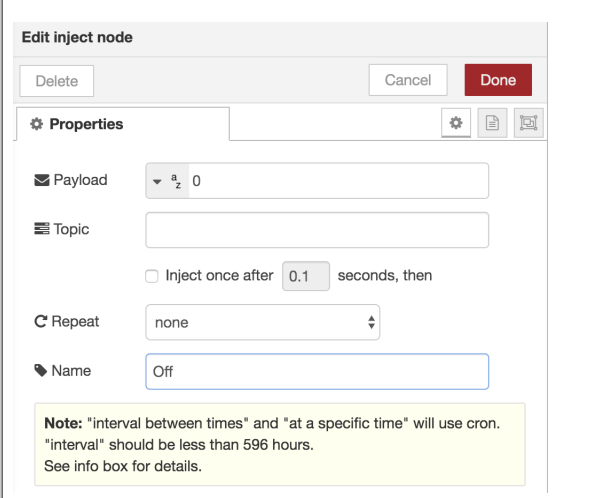The height and width of the screenshot is (498, 614).
Task: Open node settings gear icon tab
Action: (456, 123)
